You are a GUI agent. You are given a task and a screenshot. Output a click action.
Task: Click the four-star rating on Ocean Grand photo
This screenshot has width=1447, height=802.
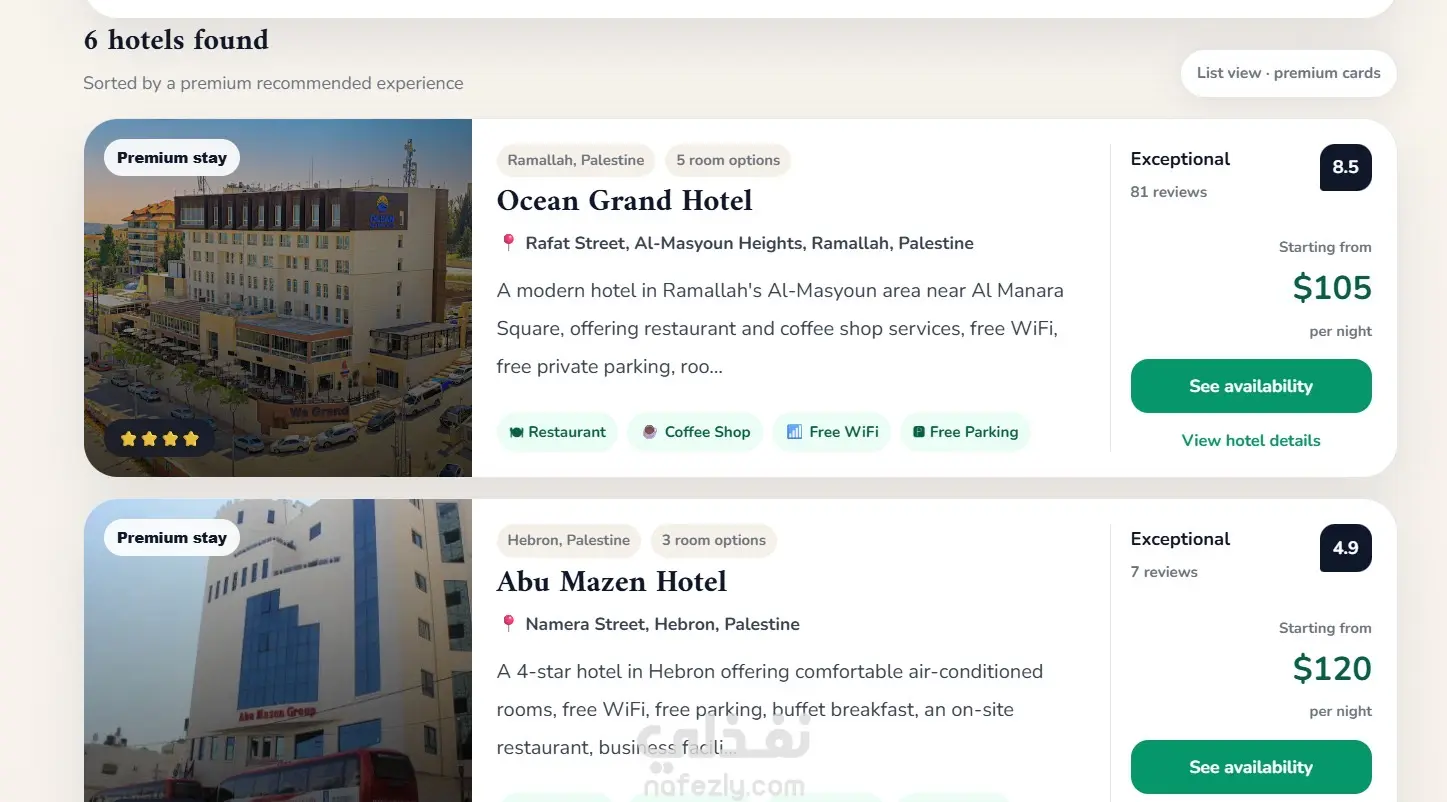(160, 438)
